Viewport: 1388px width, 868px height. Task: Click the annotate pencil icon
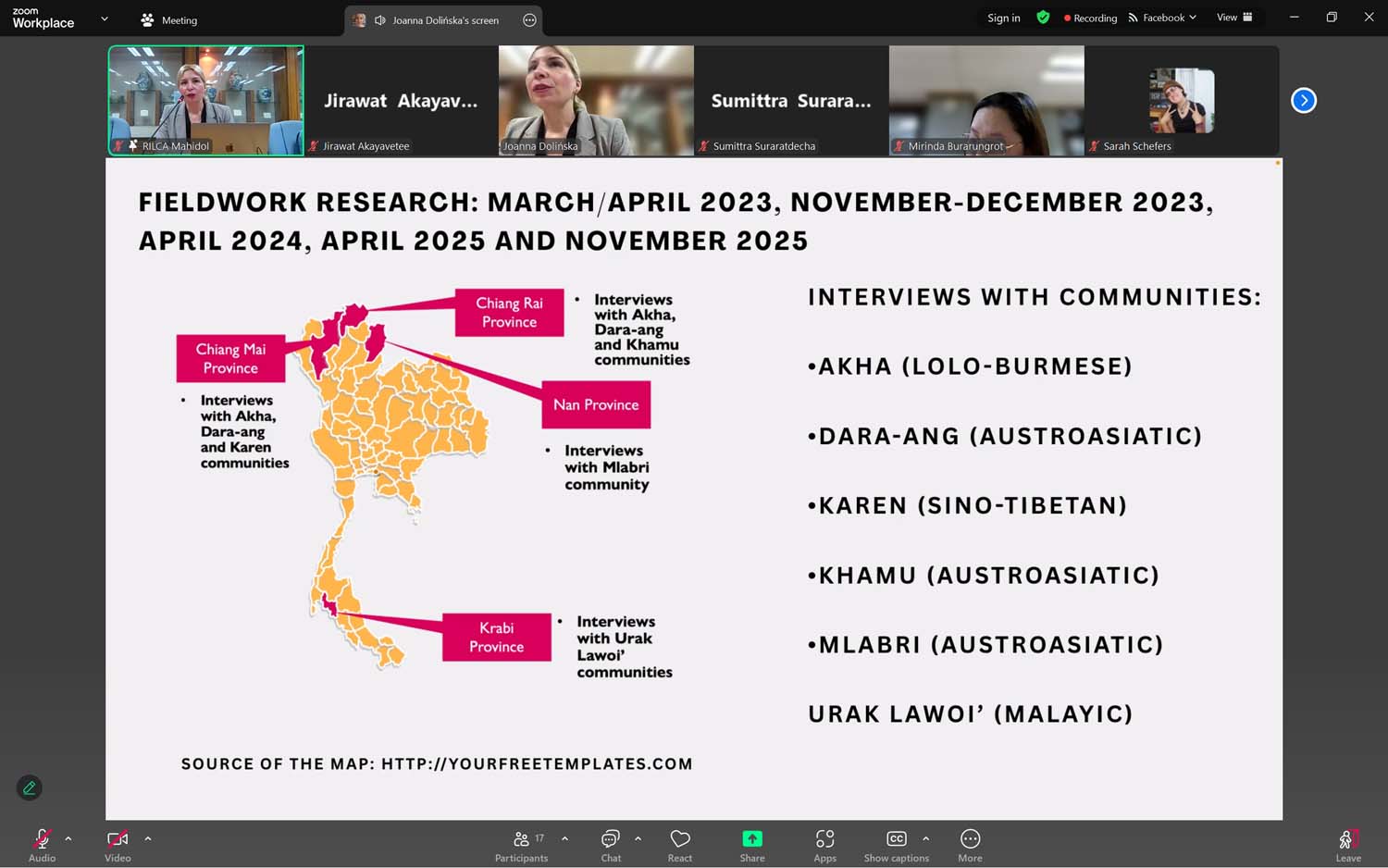point(30,787)
